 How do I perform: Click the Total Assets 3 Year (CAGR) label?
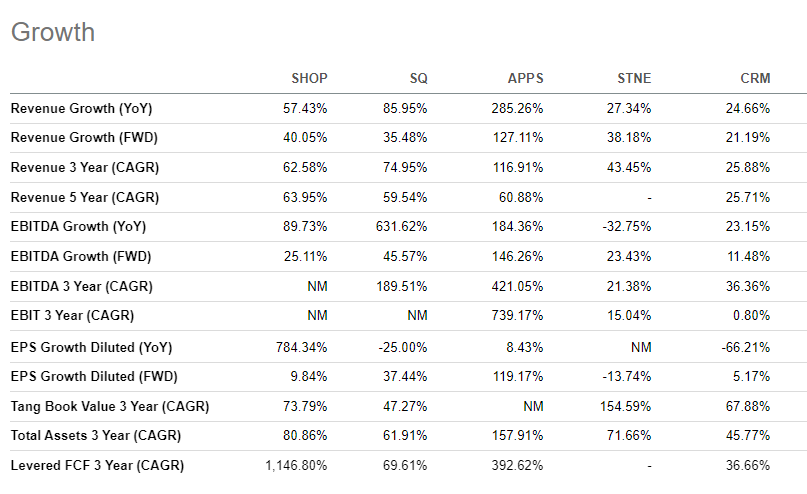pyautogui.click(x=96, y=436)
